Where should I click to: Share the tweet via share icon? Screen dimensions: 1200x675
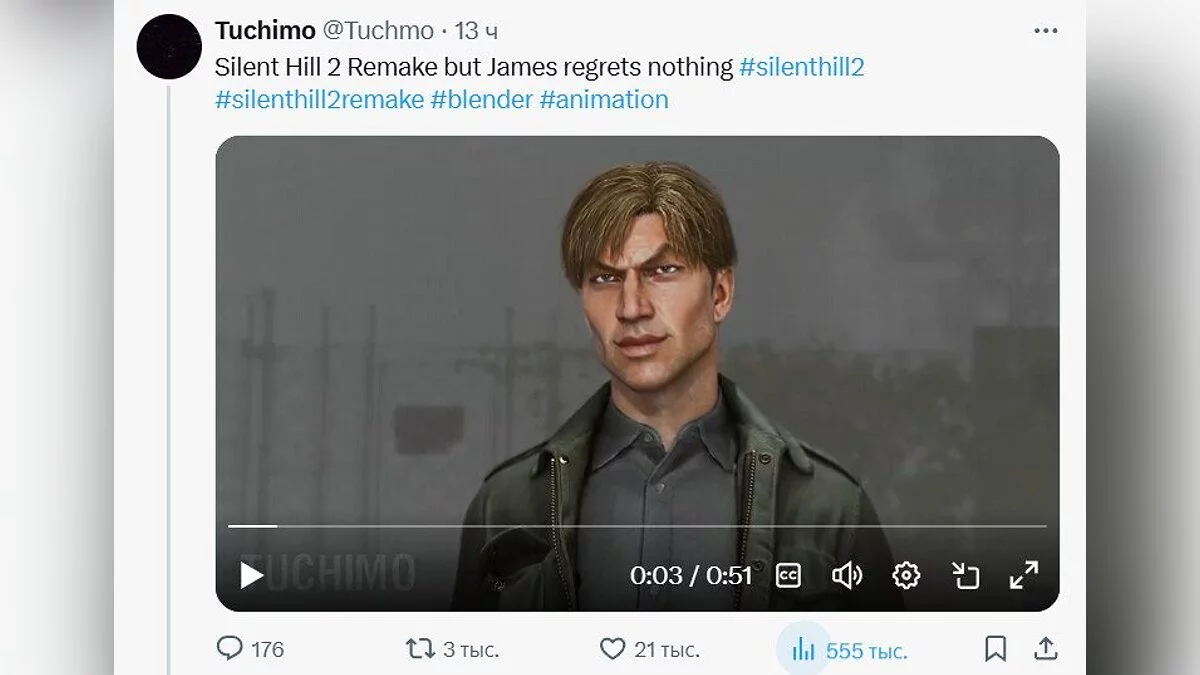coord(1045,648)
